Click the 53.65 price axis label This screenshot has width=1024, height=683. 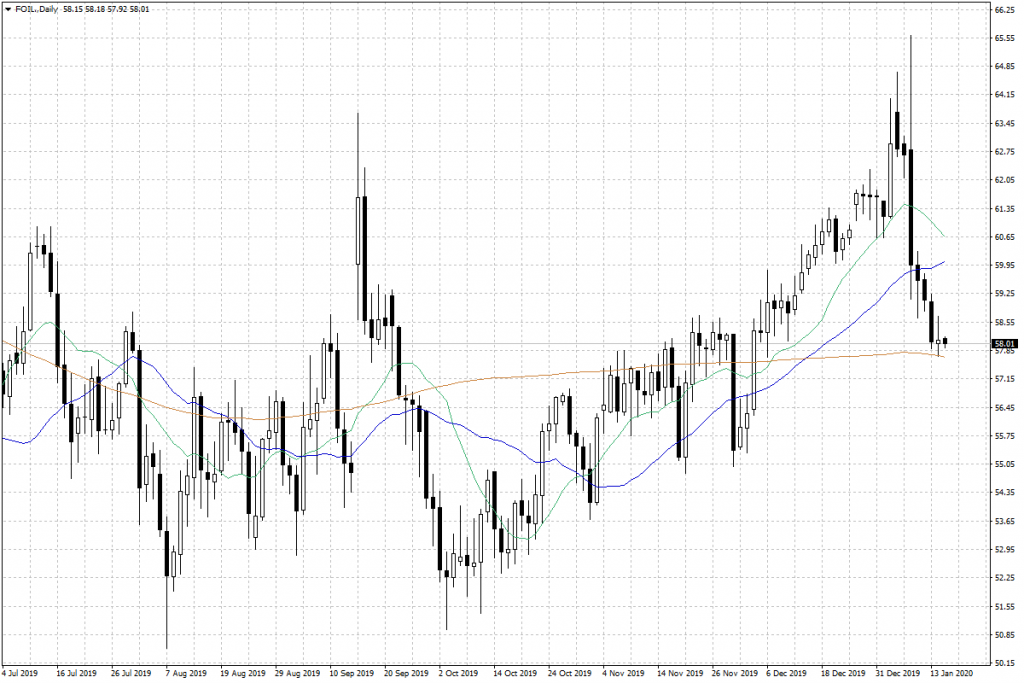click(x=1004, y=522)
